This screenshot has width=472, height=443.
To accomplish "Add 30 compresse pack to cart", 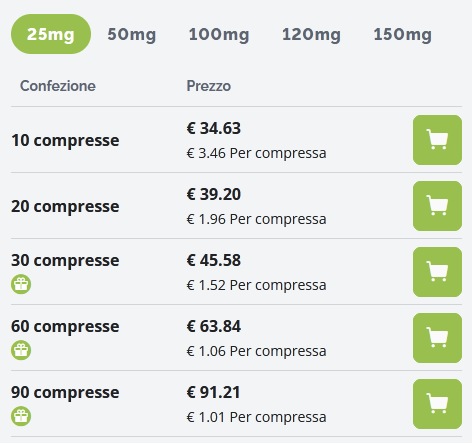I will (x=437, y=272).
